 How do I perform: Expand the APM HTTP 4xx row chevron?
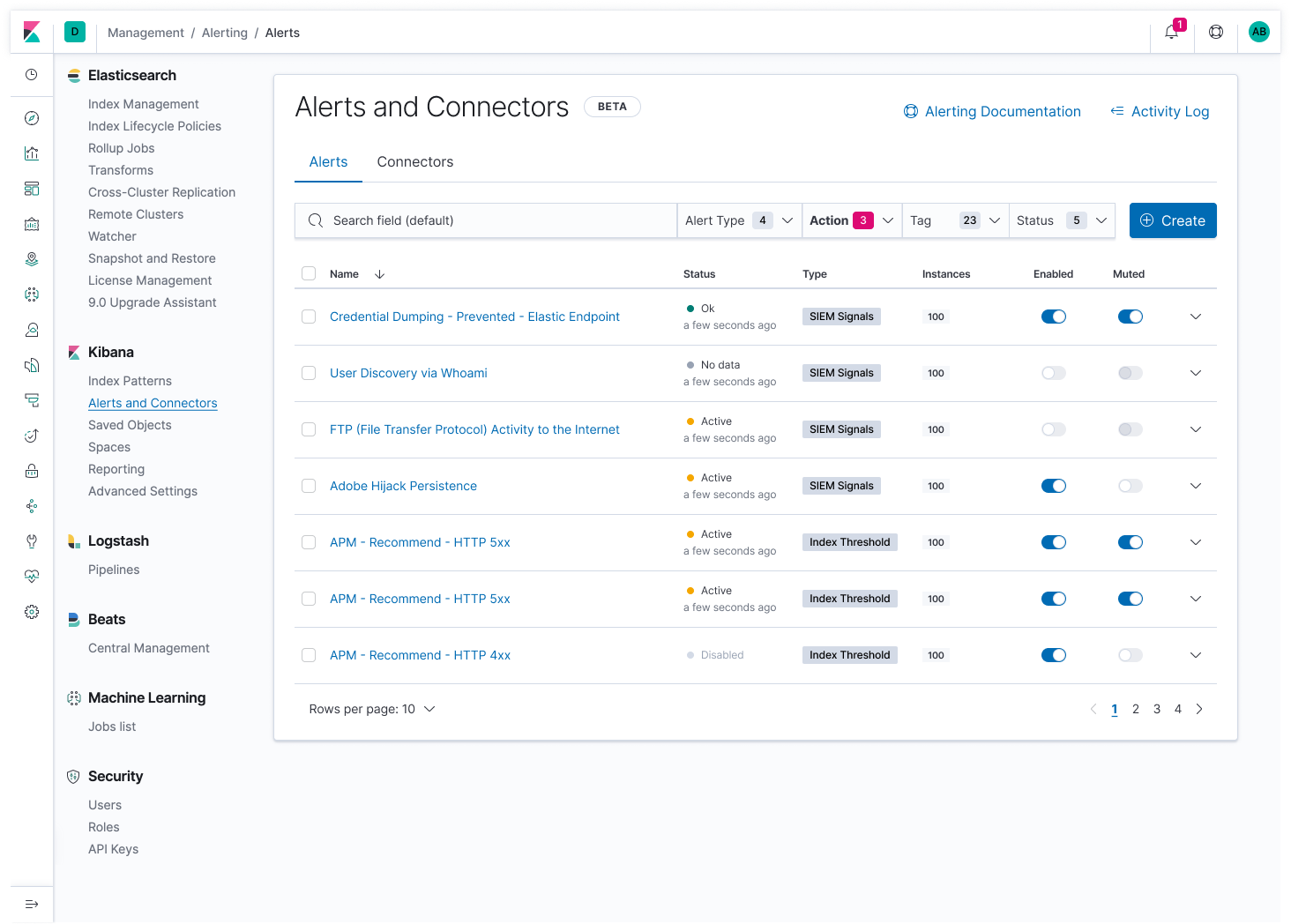[x=1196, y=655]
